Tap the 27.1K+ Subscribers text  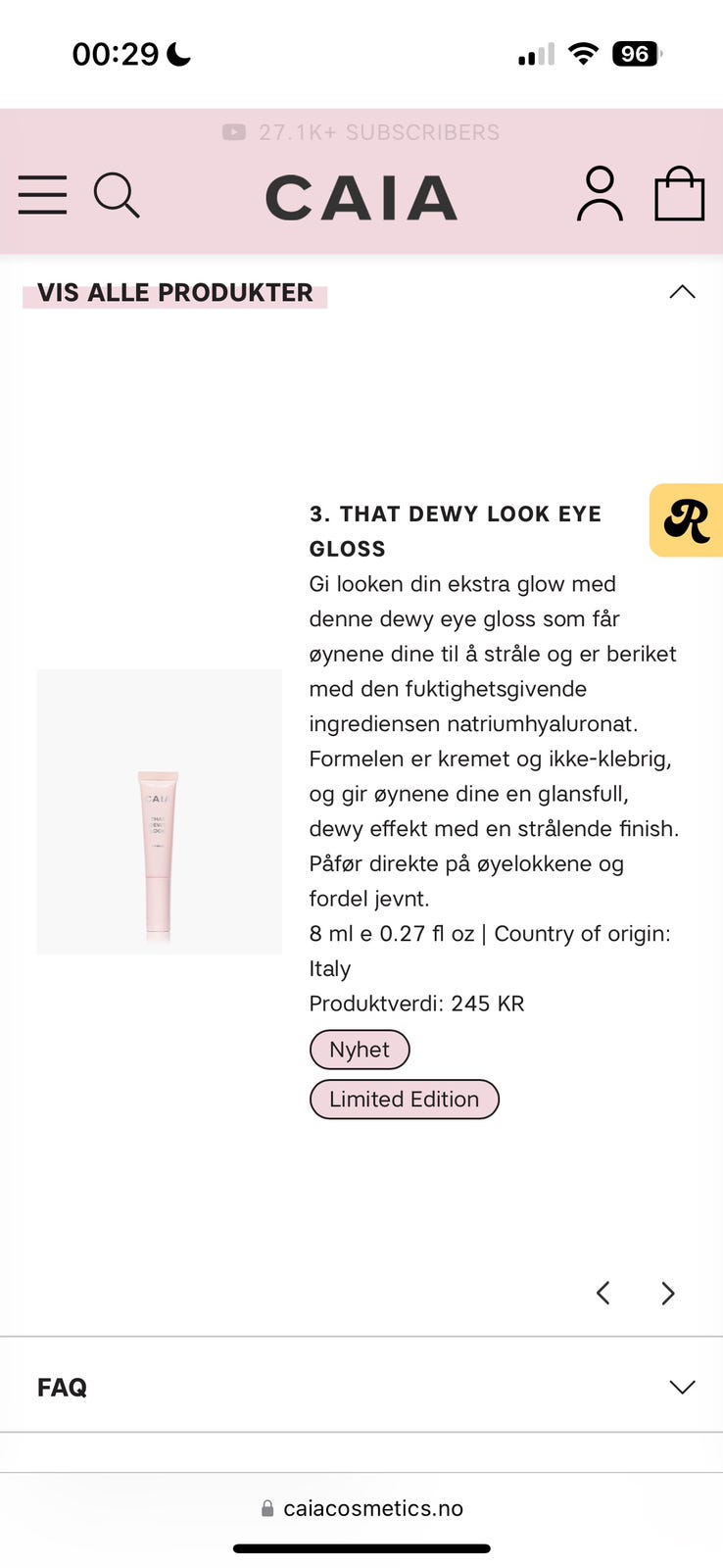379,132
